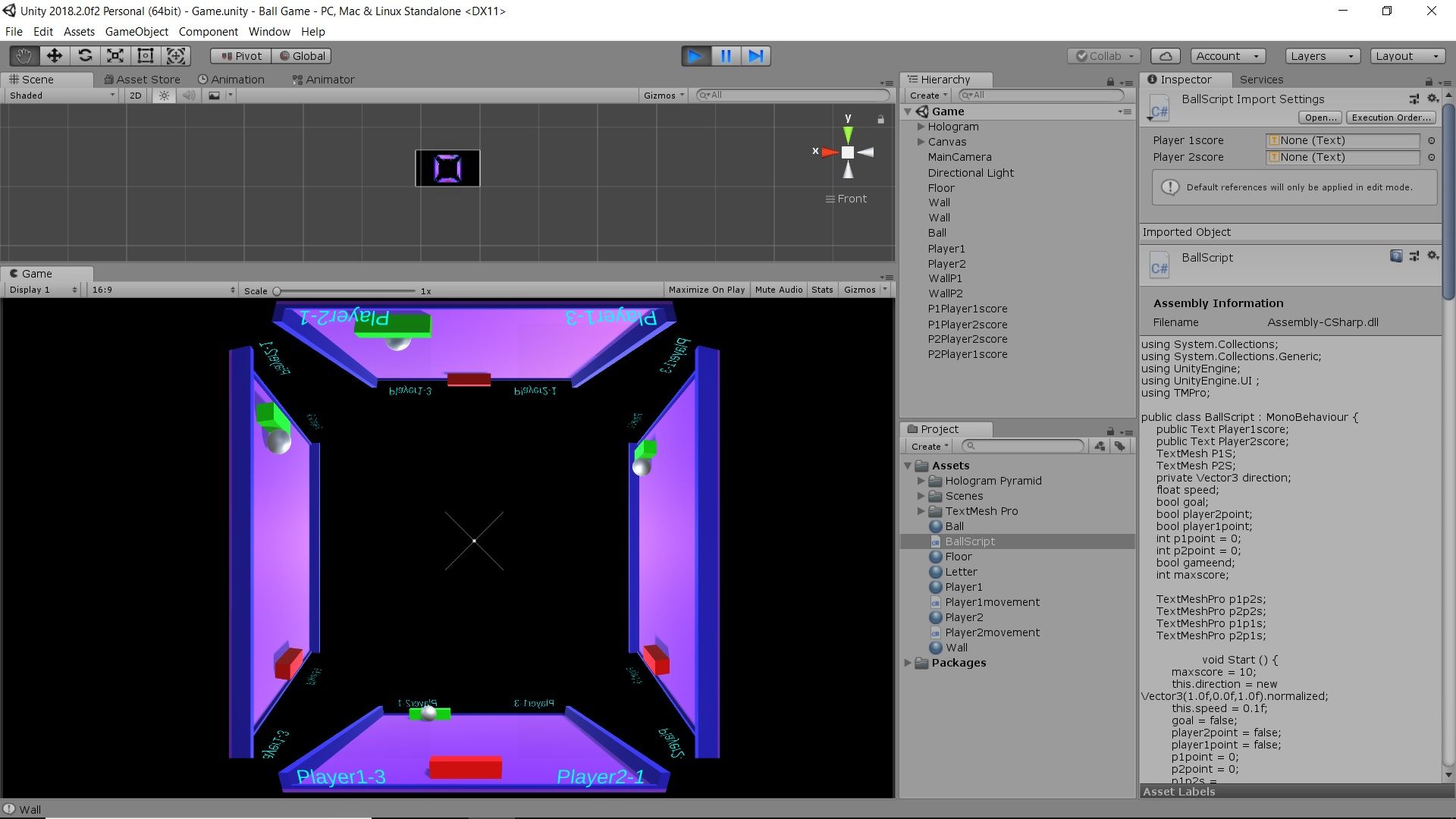Select the Scale tool

click(x=115, y=55)
